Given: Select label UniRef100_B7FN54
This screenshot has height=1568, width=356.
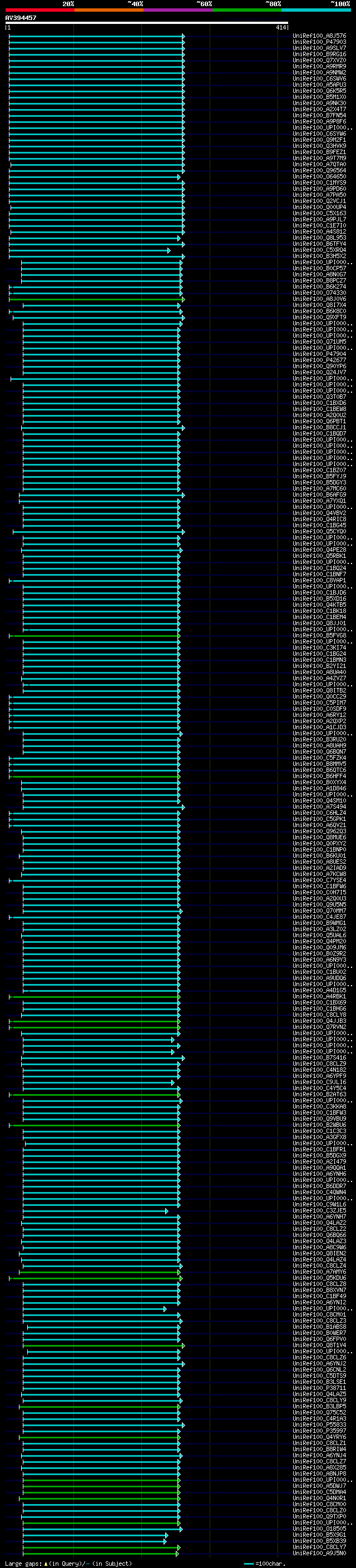Looking at the screenshot, I should pos(319,116).
